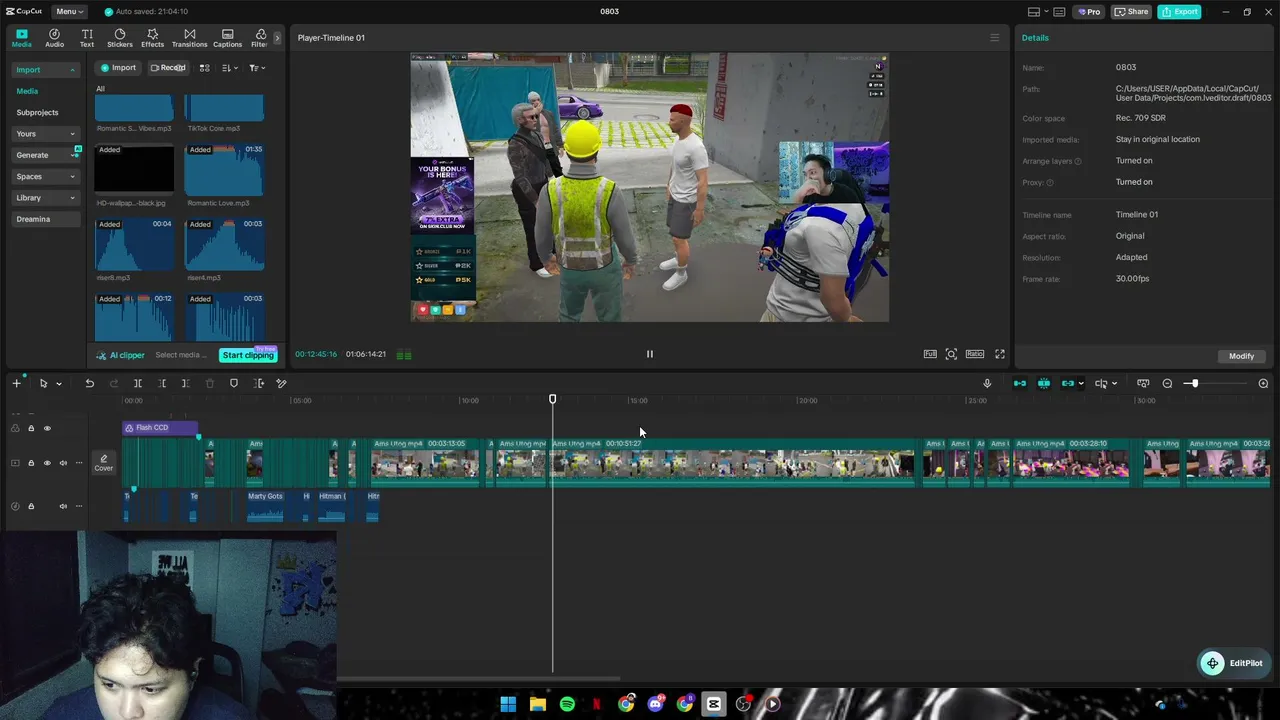Screen dimensions: 1280x720
Task: Zoom out the timeline
Action: [1167, 383]
